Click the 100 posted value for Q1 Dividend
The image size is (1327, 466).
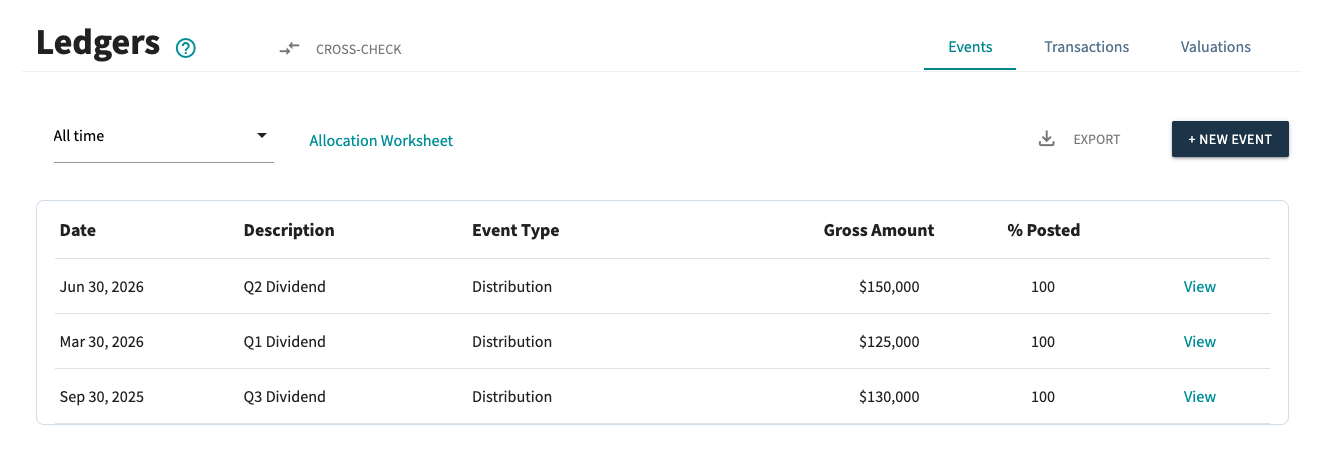pos(1043,342)
